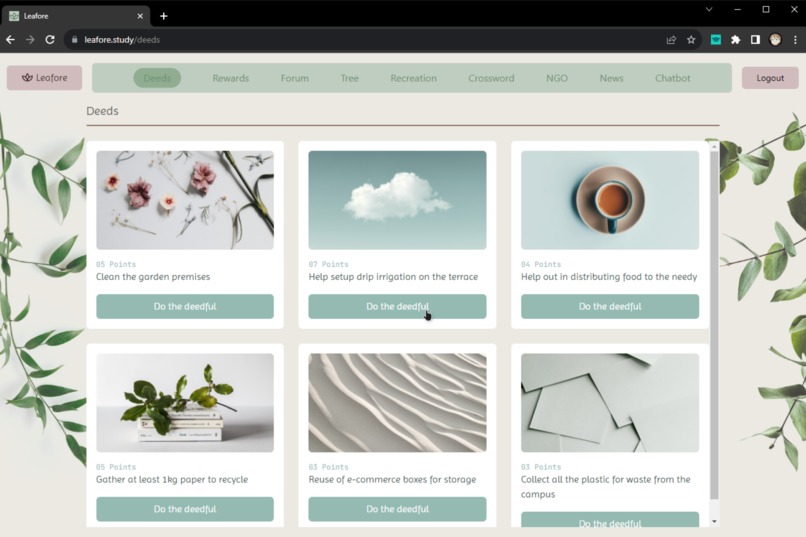Click Do the deedful for distributing food
This screenshot has height=537, width=806.
pyautogui.click(x=610, y=306)
